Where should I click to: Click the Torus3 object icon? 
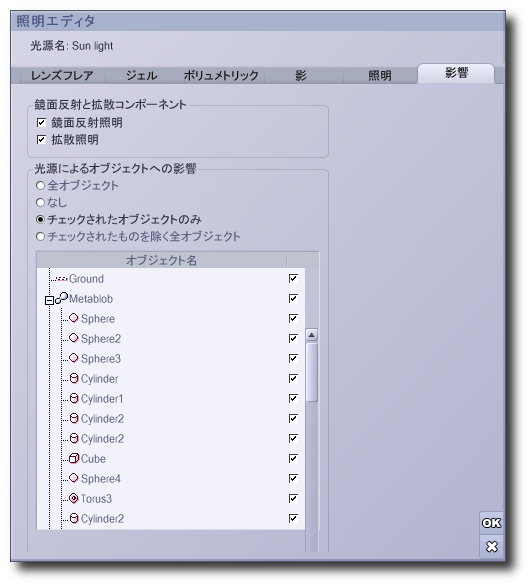74,498
